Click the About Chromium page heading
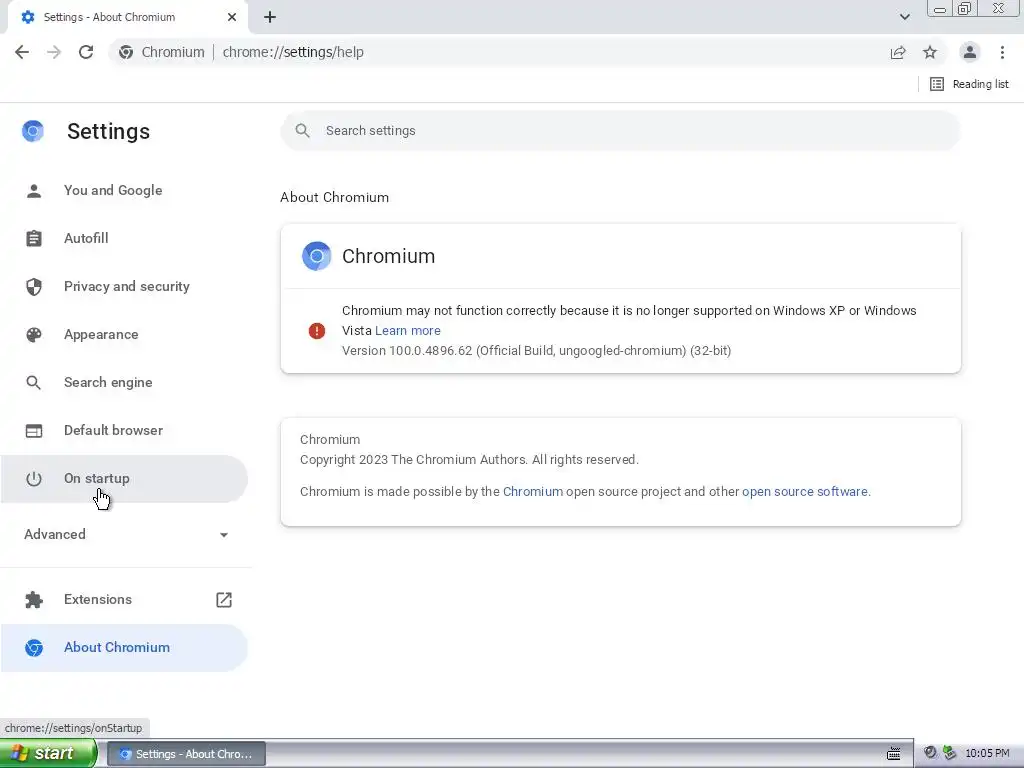 pyautogui.click(x=334, y=197)
